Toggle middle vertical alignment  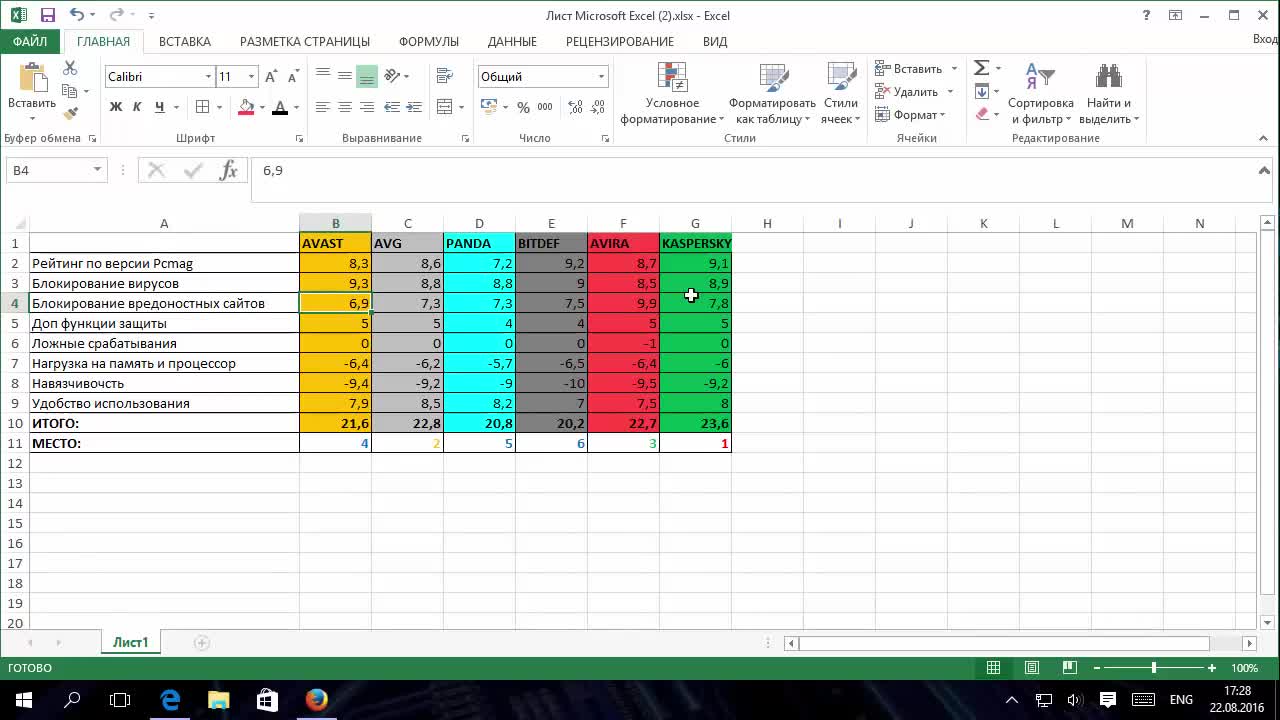coord(345,76)
